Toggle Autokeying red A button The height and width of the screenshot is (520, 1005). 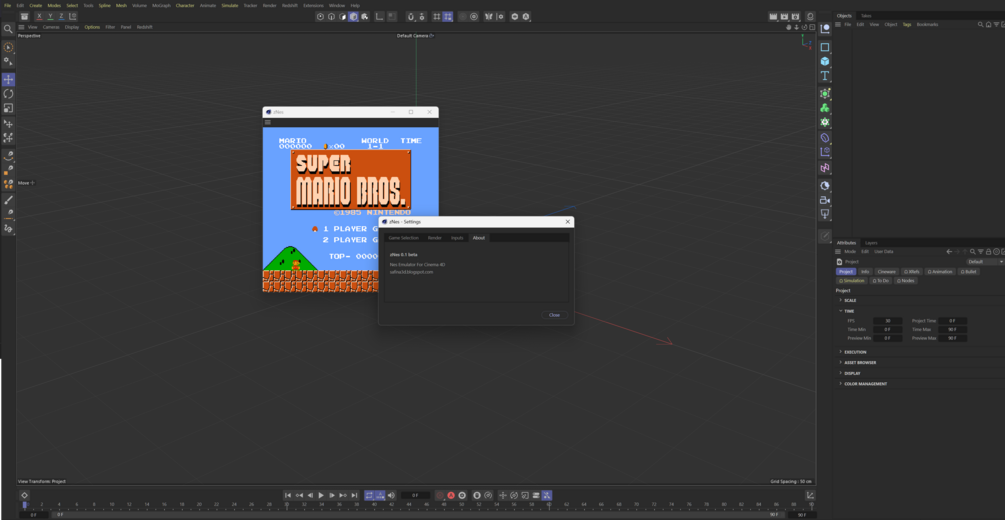[451, 496]
